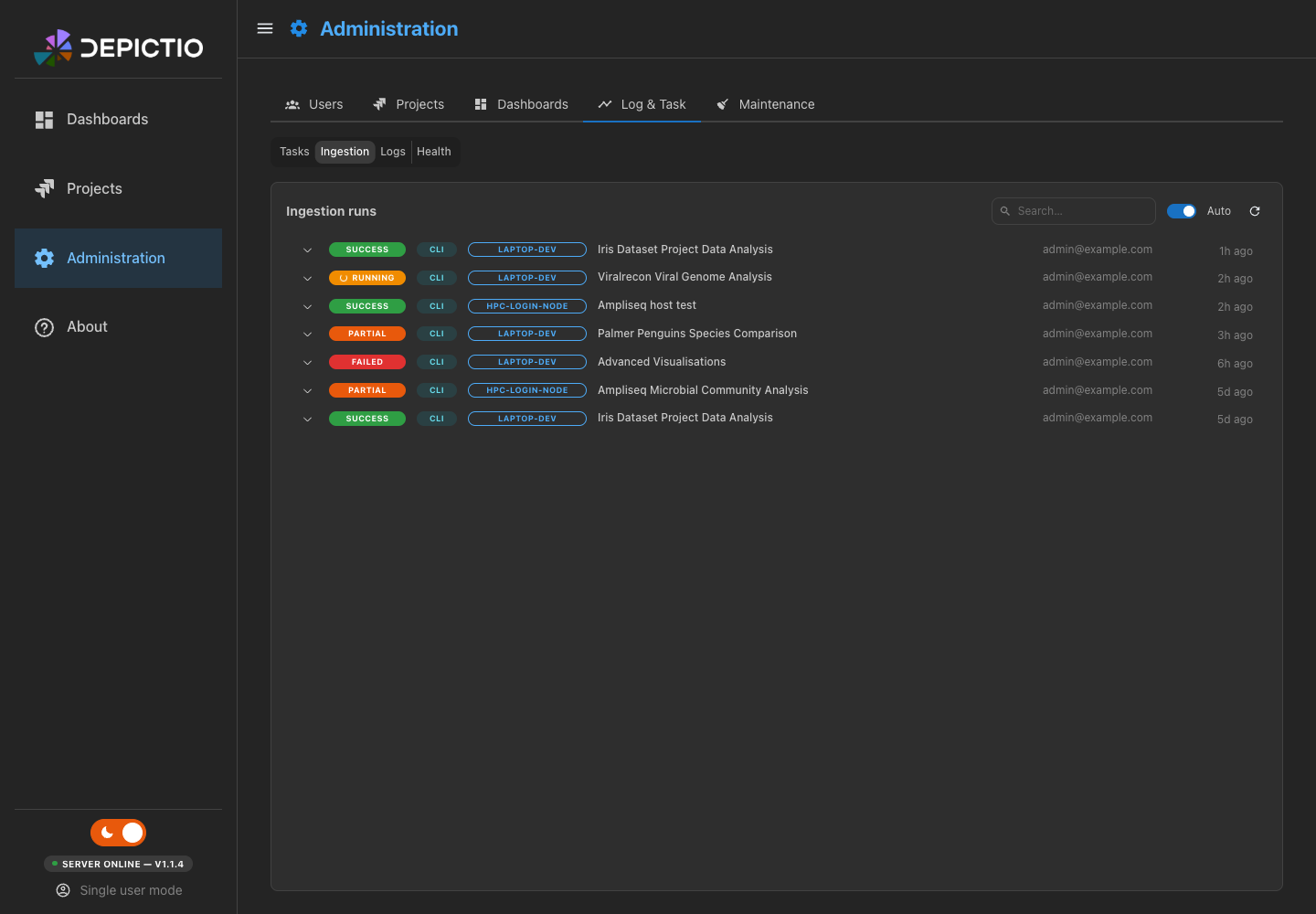Open the Dashboards admin tab
The image size is (1316, 914).
click(521, 104)
